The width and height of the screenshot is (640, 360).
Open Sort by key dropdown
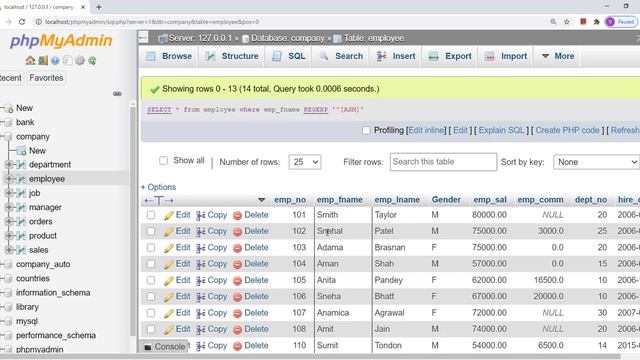tap(596, 162)
